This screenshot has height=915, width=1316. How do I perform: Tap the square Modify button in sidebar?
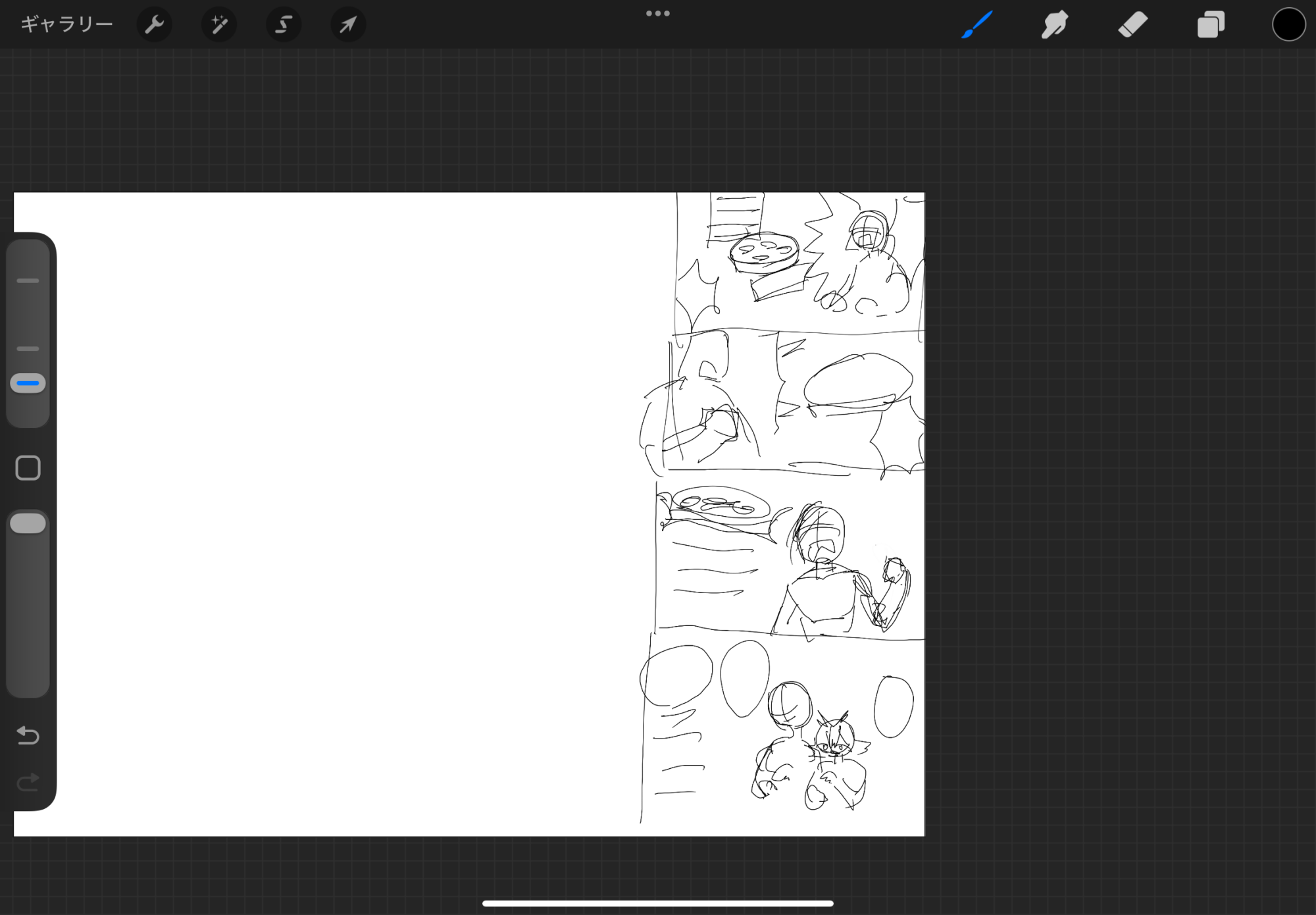[x=28, y=468]
